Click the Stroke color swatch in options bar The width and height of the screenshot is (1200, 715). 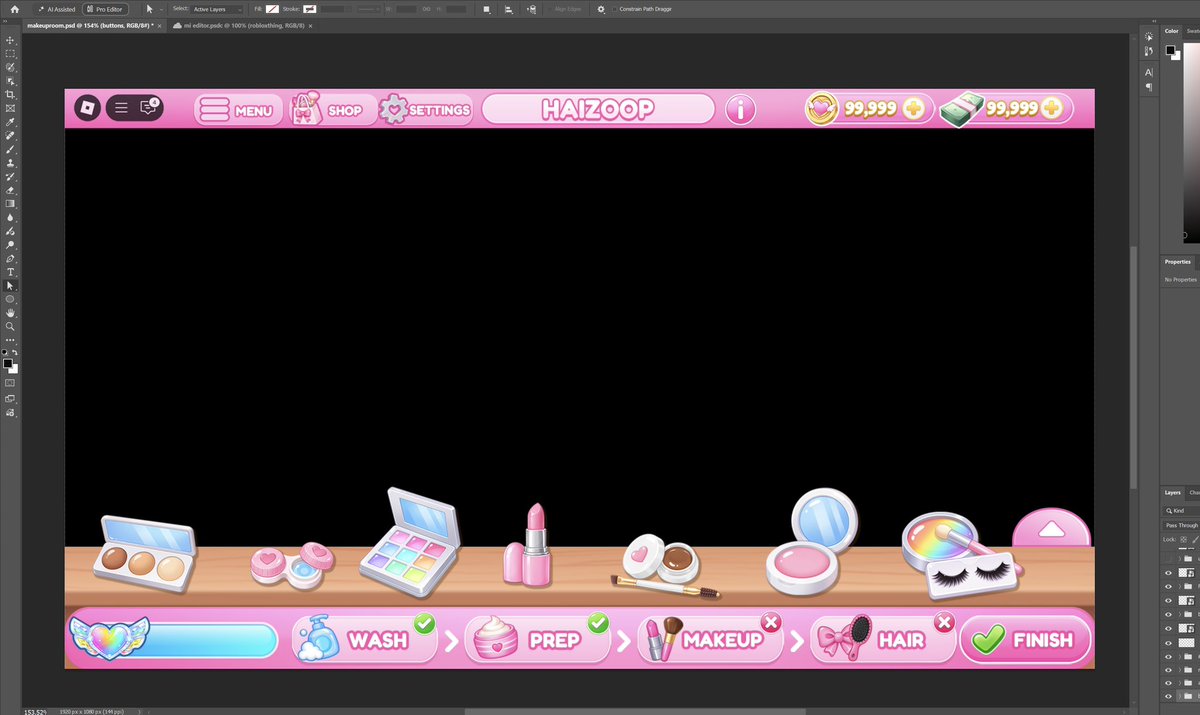click(310, 9)
